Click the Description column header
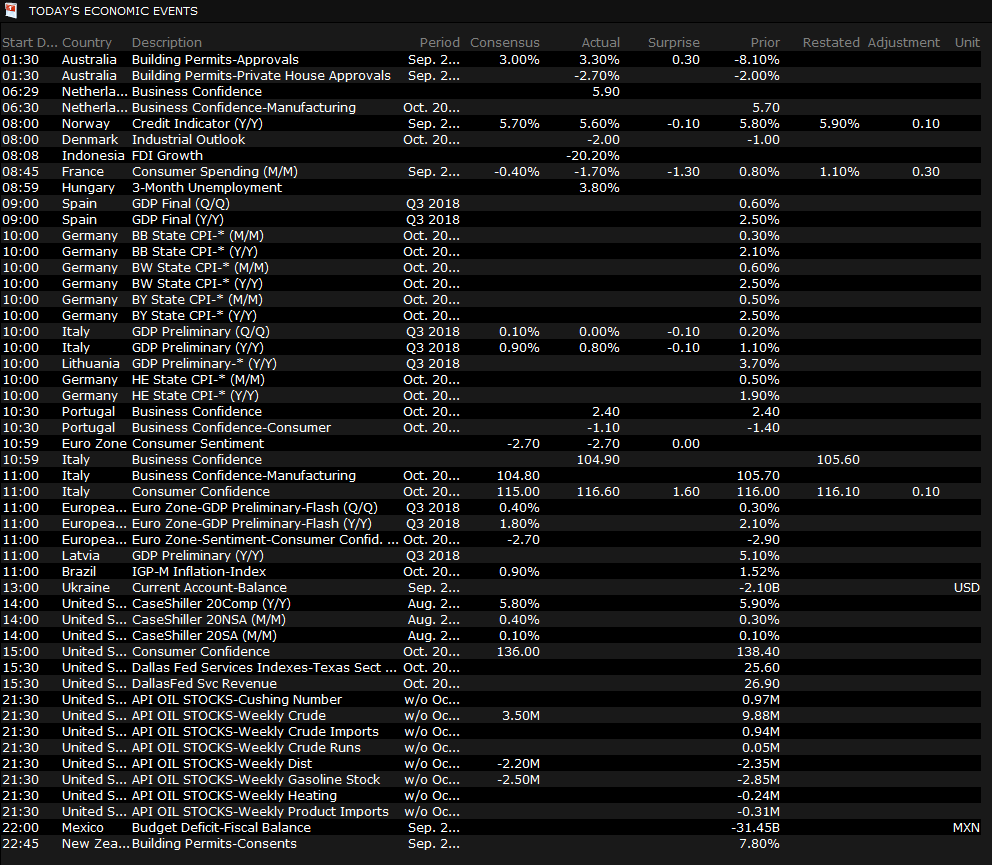992x865 pixels. tap(167, 43)
